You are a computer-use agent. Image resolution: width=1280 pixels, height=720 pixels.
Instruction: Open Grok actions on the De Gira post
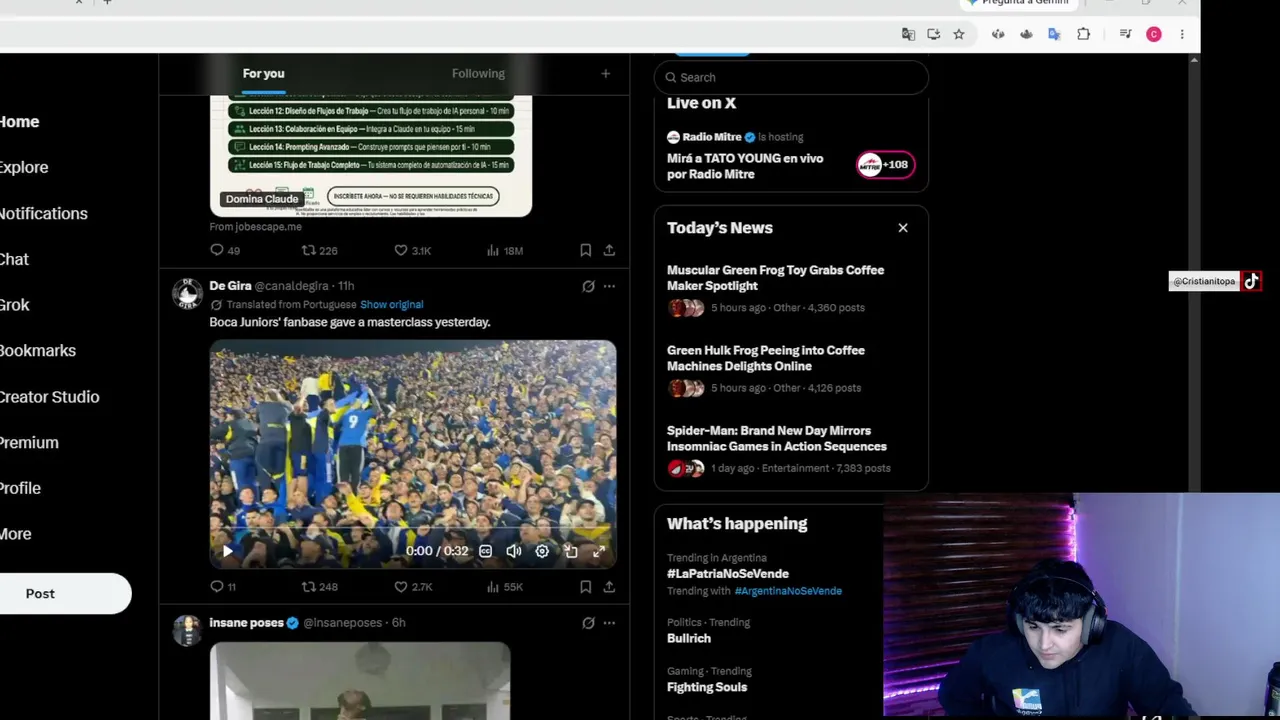[x=588, y=286]
